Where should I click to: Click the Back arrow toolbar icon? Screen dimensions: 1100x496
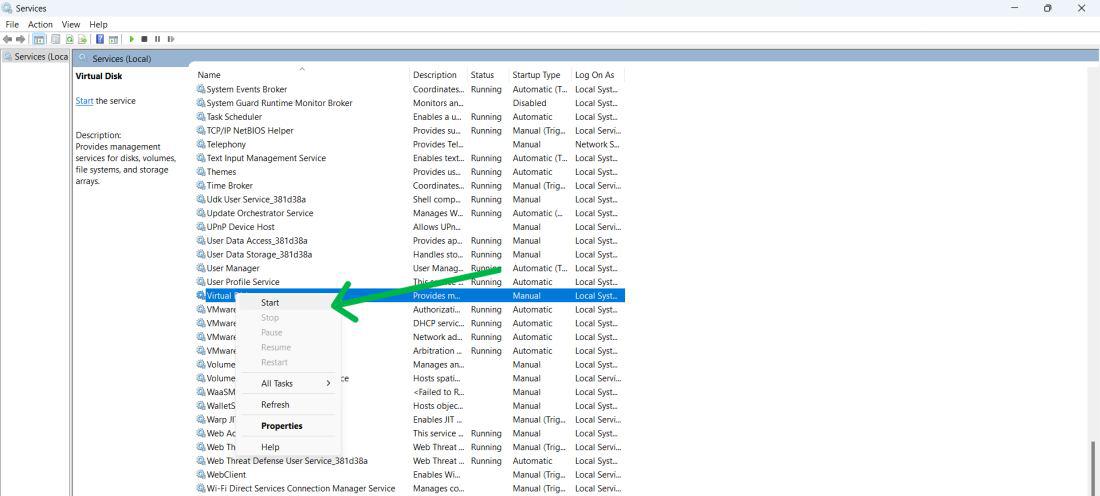pos(8,39)
